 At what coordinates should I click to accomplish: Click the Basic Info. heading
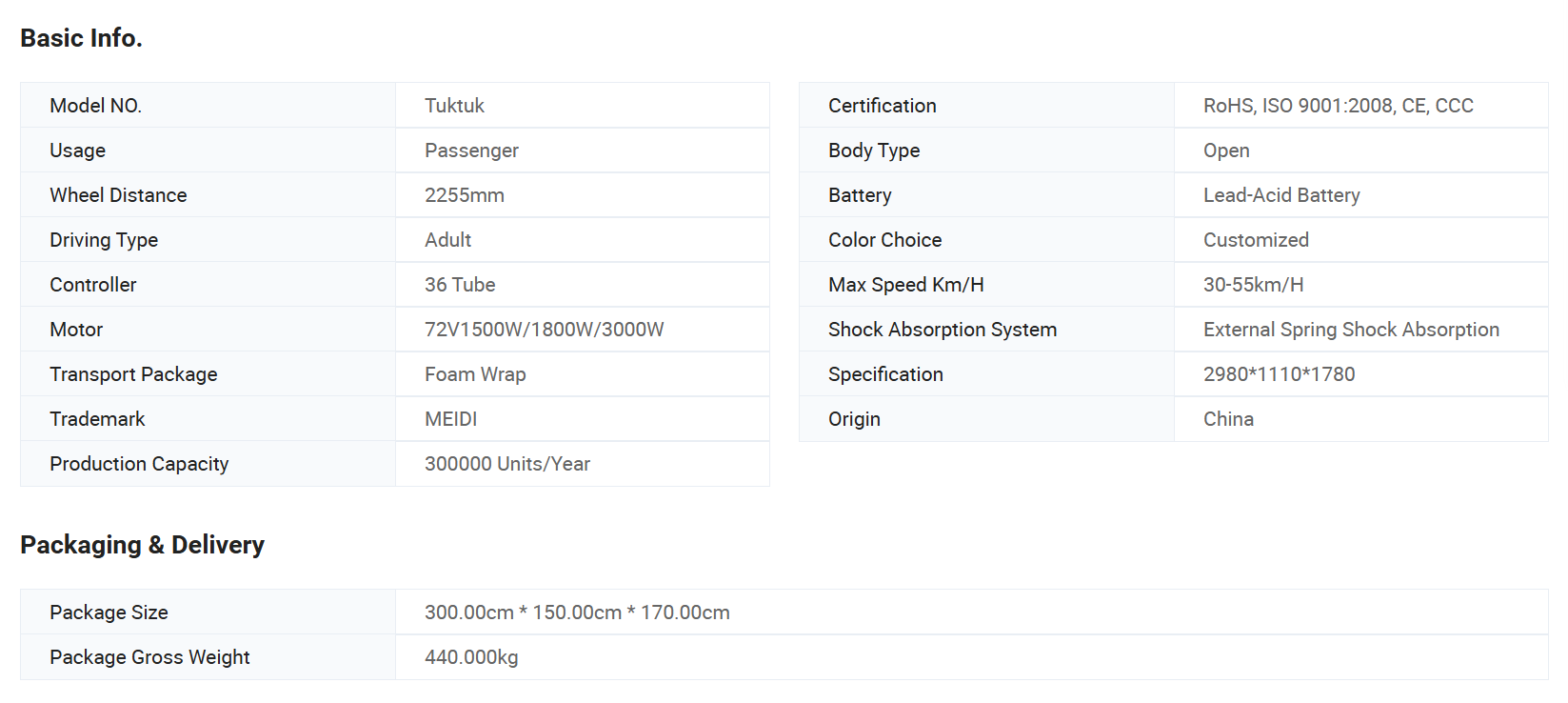81,38
